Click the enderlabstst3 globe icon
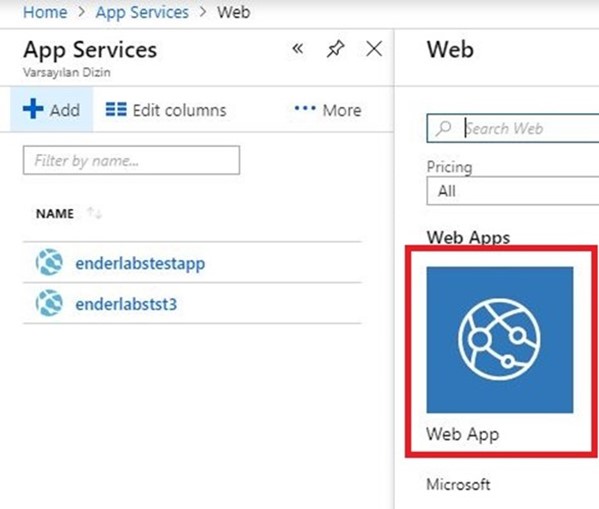This screenshot has height=509, width=599. (x=49, y=303)
